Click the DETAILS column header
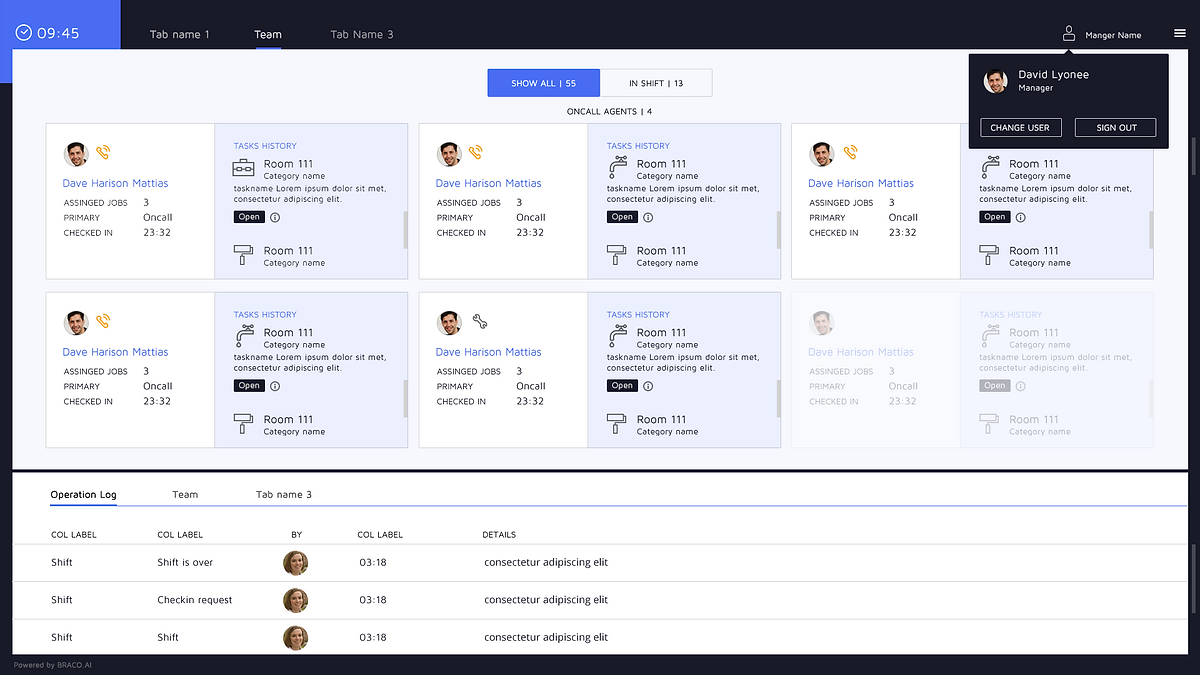 tap(499, 535)
